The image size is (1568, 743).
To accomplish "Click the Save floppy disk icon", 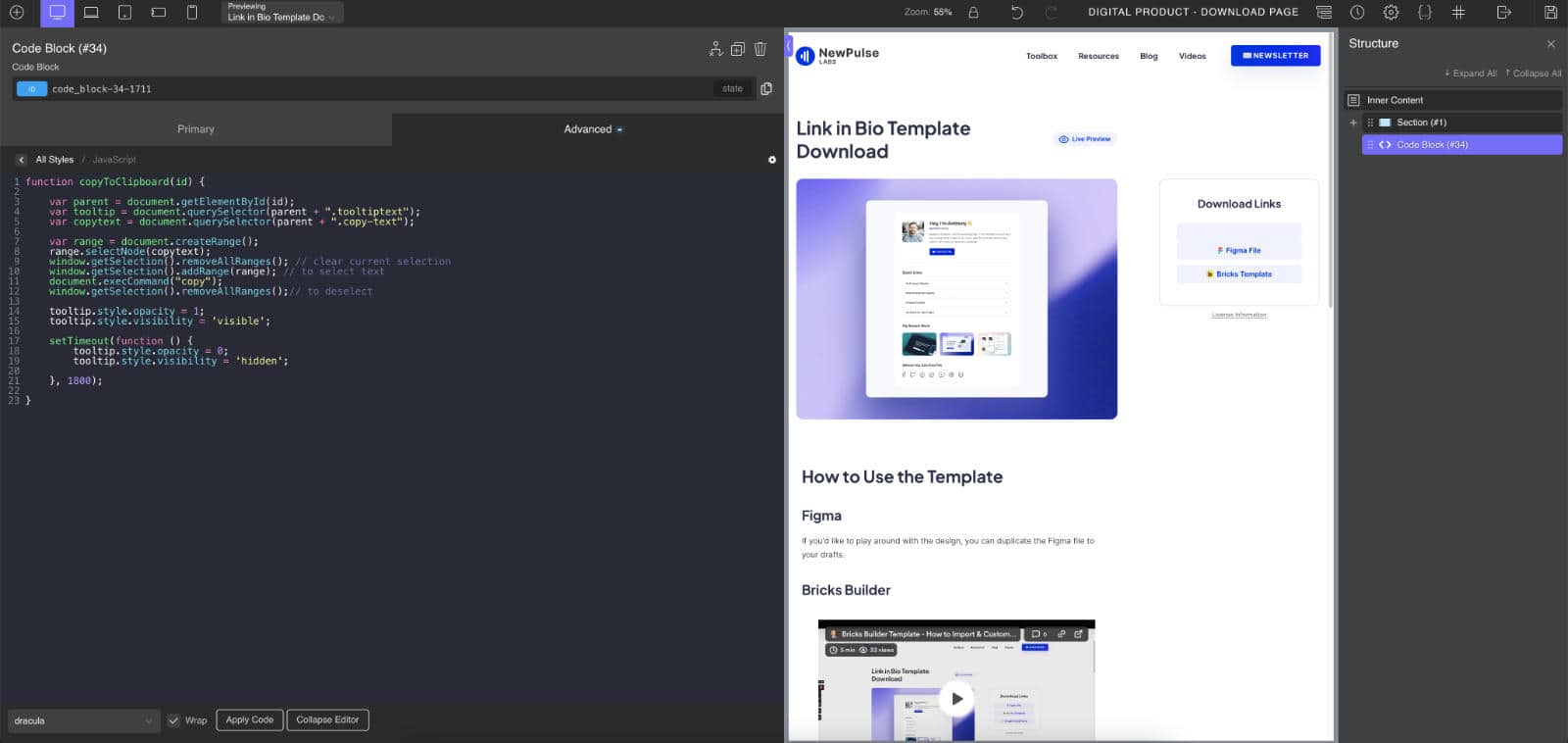I will coord(1550,13).
